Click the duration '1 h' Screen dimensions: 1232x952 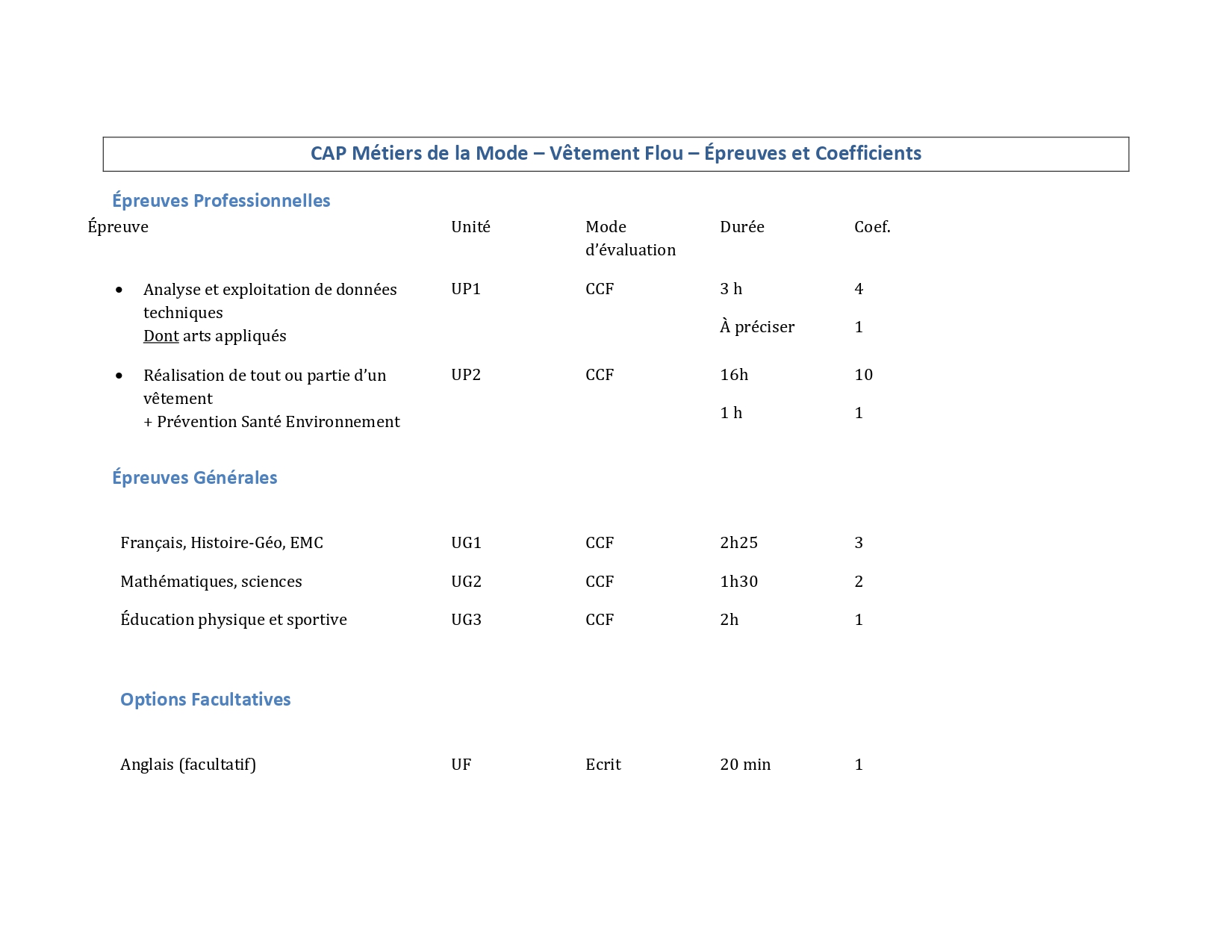(731, 413)
